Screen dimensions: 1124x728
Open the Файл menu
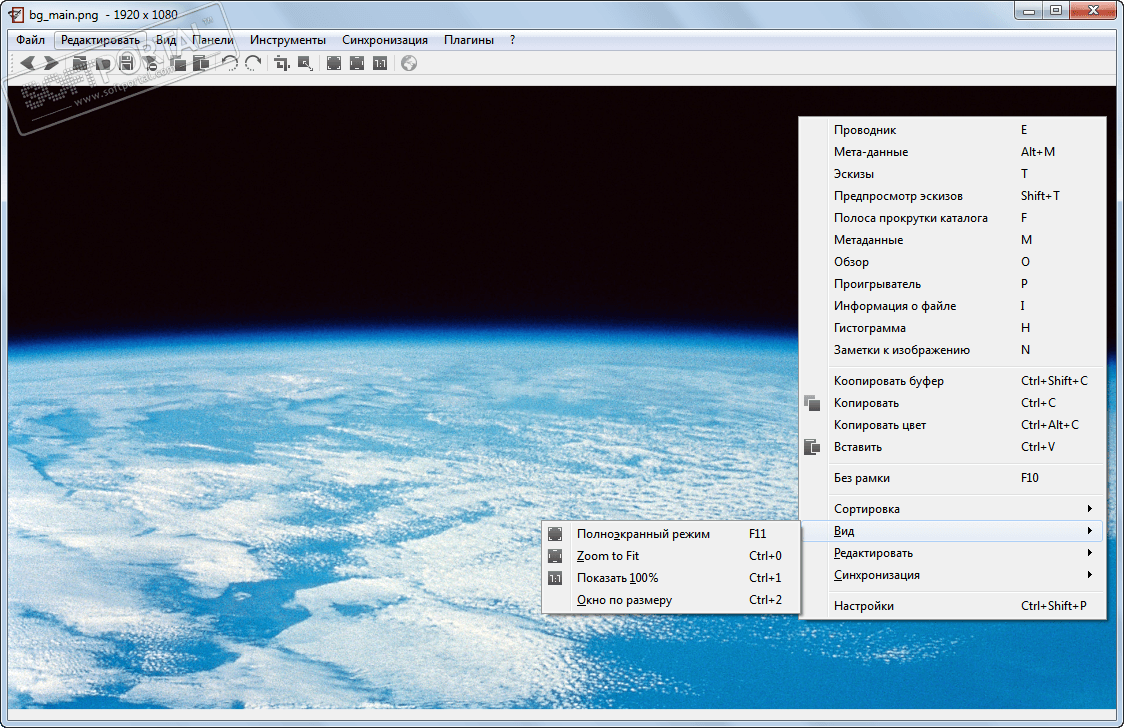click(x=30, y=40)
